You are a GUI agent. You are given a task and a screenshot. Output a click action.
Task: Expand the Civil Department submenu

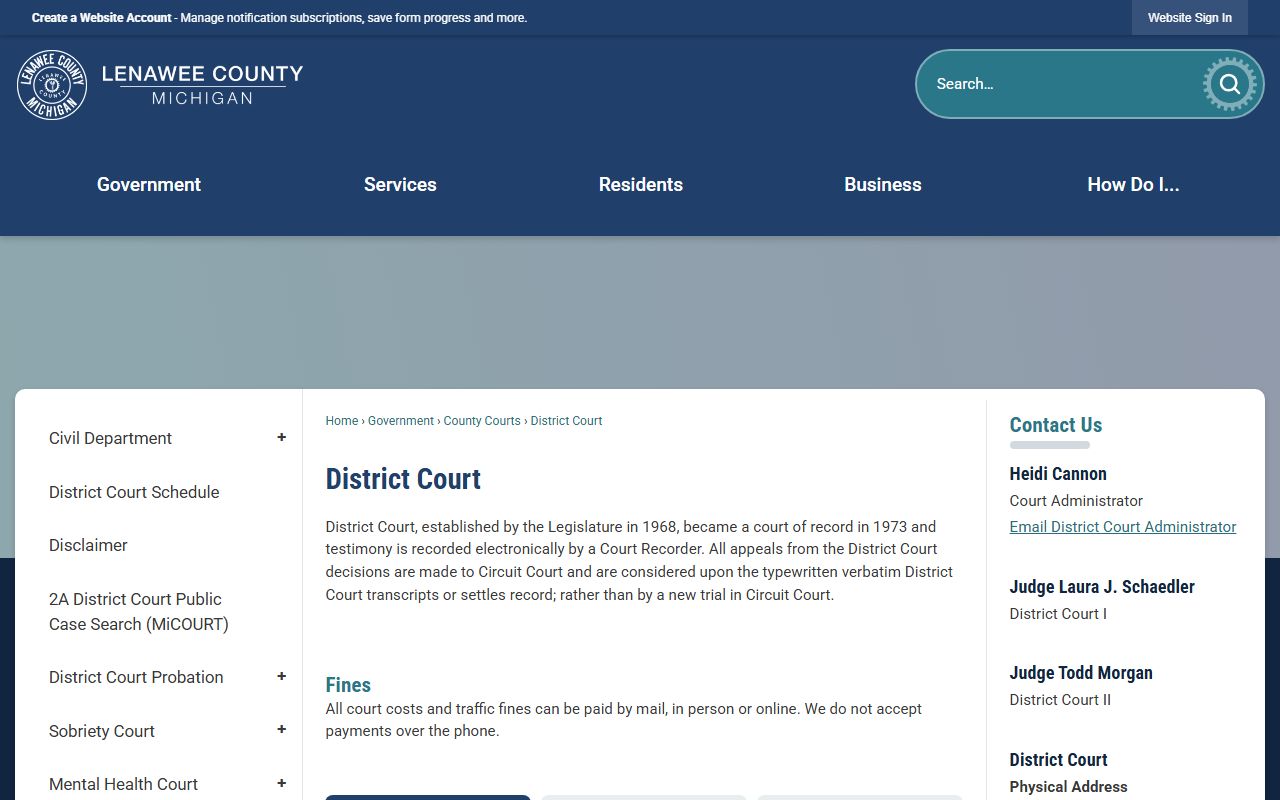[x=281, y=438]
